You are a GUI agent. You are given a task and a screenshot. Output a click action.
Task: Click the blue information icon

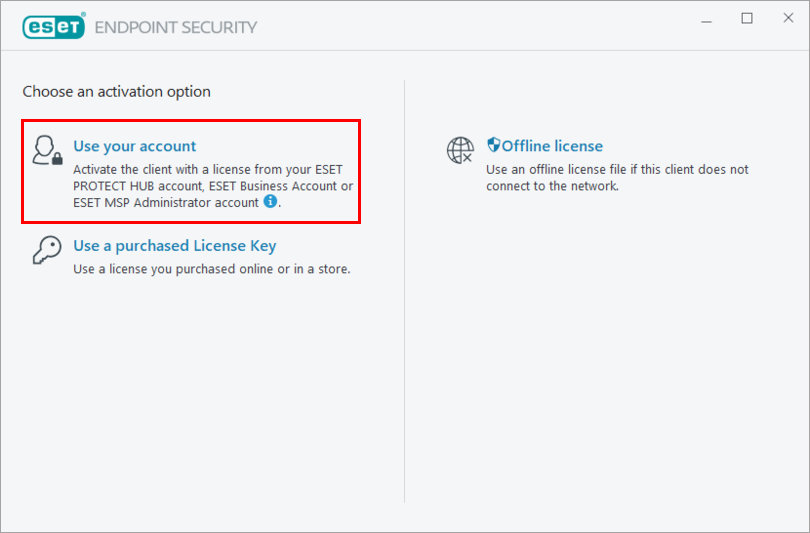tap(270, 201)
